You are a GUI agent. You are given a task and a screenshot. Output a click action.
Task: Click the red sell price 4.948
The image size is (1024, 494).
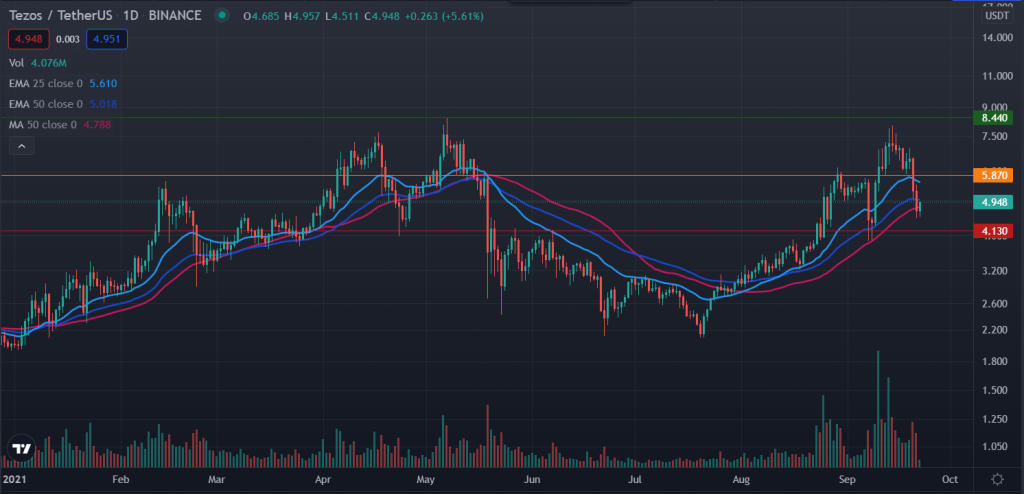coord(29,39)
